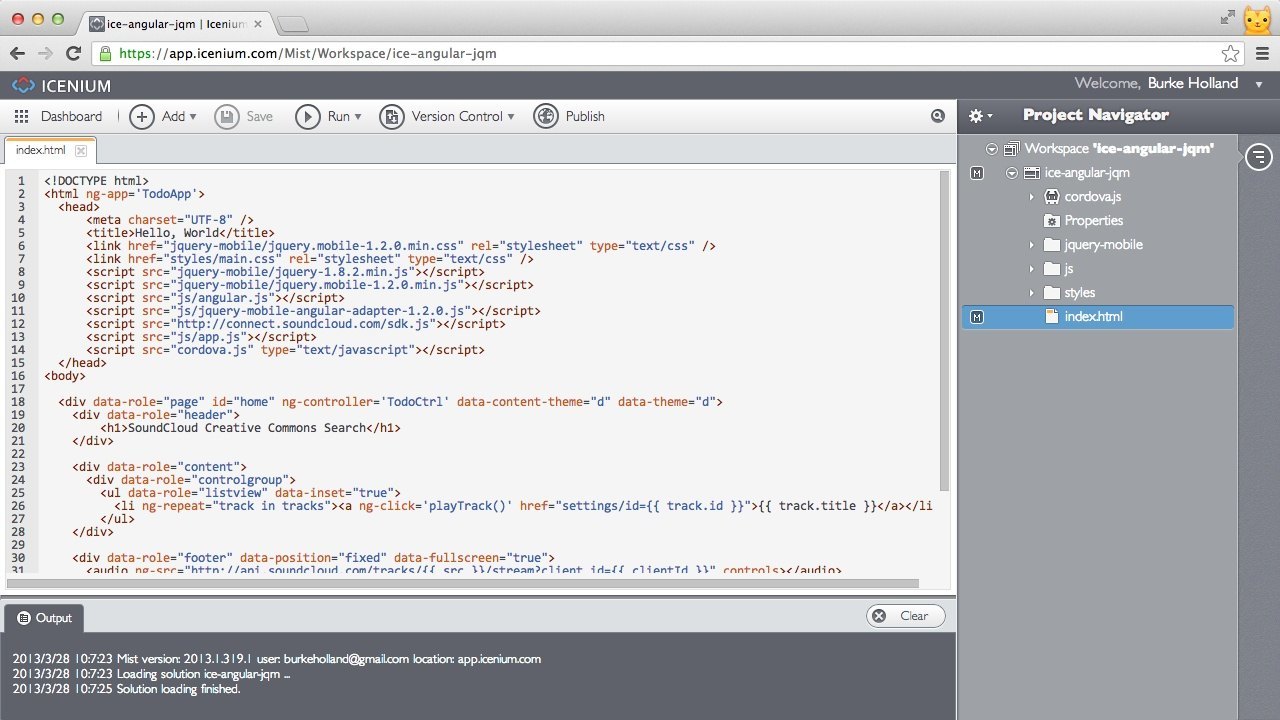Collapse the Workspace tree node
Viewport: 1280px width, 720px height.
click(991, 149)
